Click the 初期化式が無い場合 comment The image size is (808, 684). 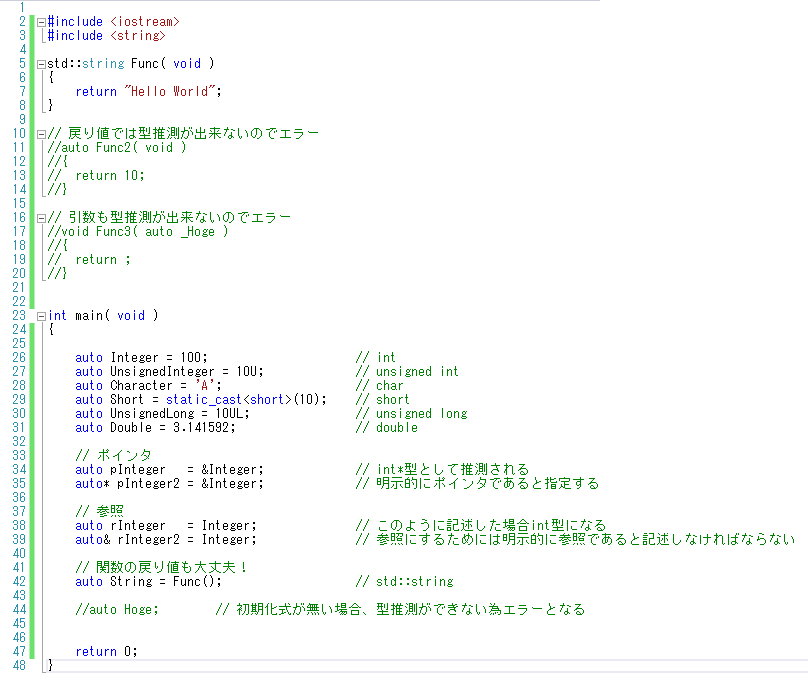click(400, 609)
